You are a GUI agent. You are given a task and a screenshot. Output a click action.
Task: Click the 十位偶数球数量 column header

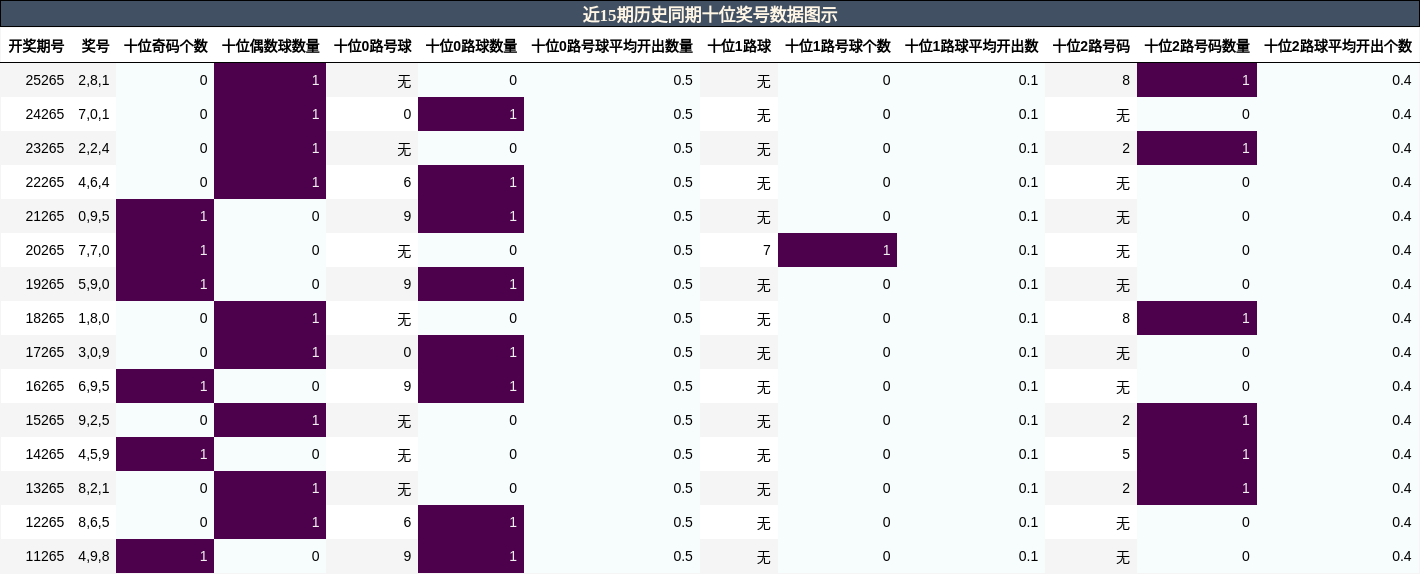click(271, 46)
